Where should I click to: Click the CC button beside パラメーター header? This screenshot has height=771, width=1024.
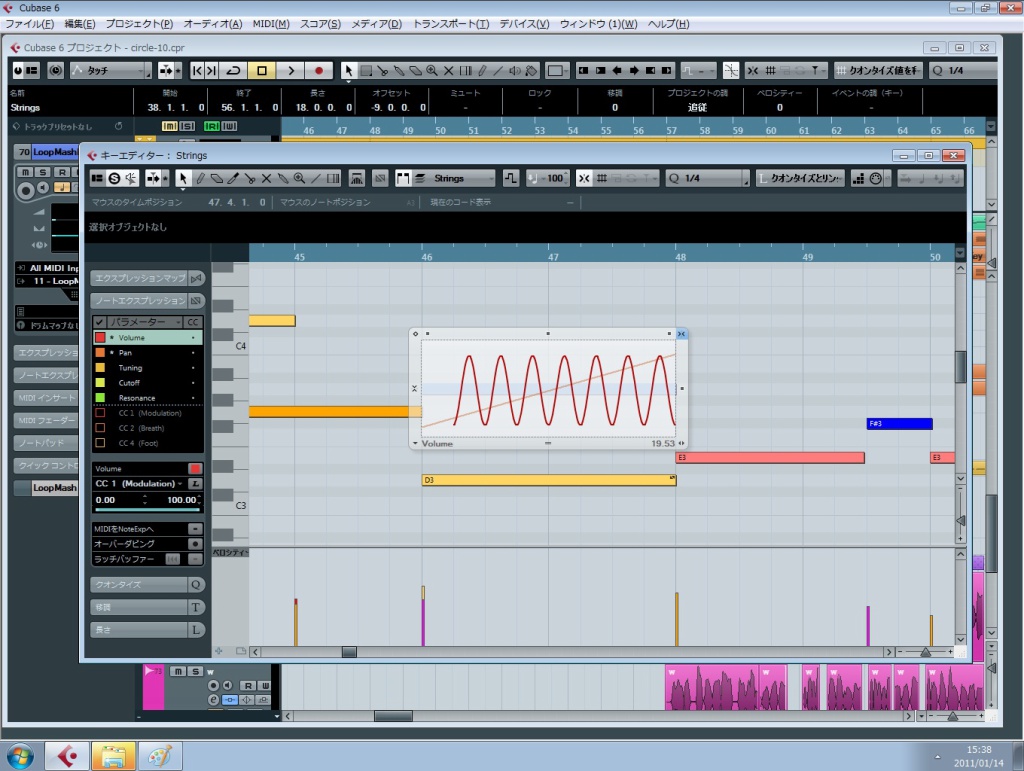pos(193,322)
